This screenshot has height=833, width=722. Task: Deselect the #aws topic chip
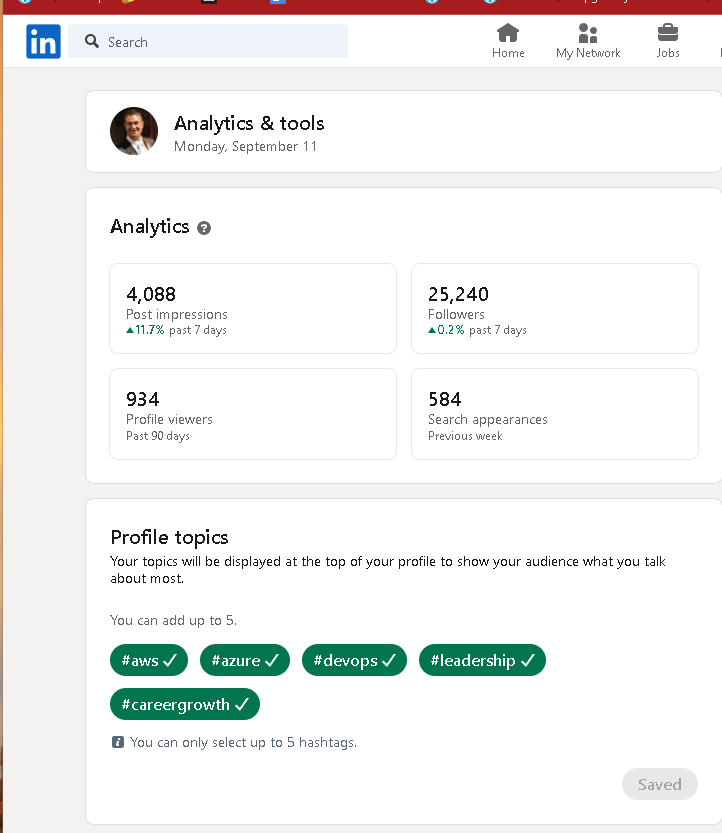tap(149, 660)
